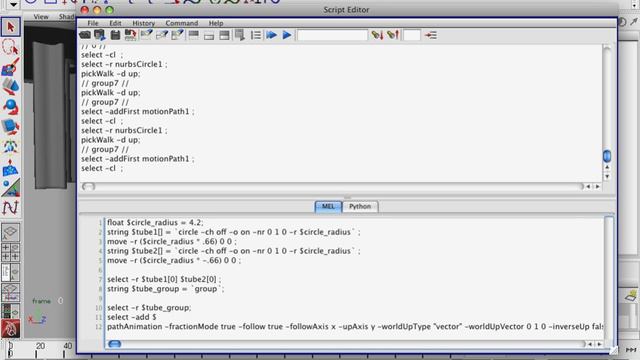Click the Execute All double-arrow icon

click(x=271, y=35)
